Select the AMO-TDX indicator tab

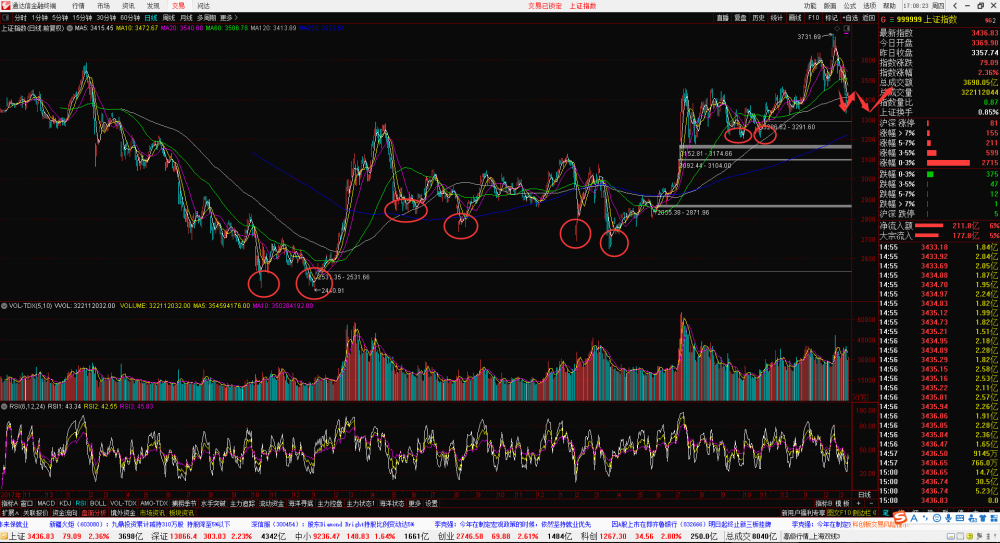coord(154,503)
